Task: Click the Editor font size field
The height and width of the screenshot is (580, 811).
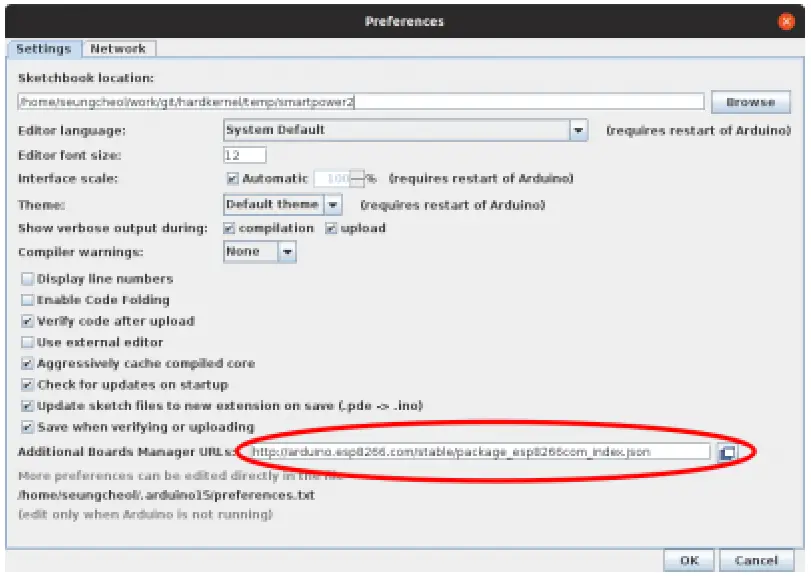Action: (245, 155)
